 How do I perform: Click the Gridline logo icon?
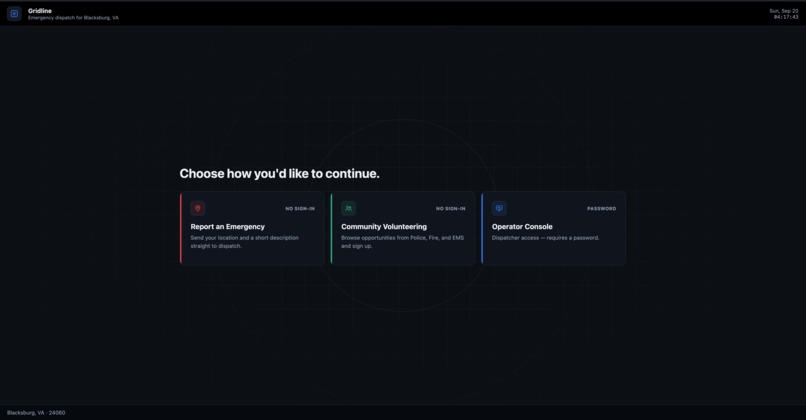pyautogui.click(x=14, y=14)
